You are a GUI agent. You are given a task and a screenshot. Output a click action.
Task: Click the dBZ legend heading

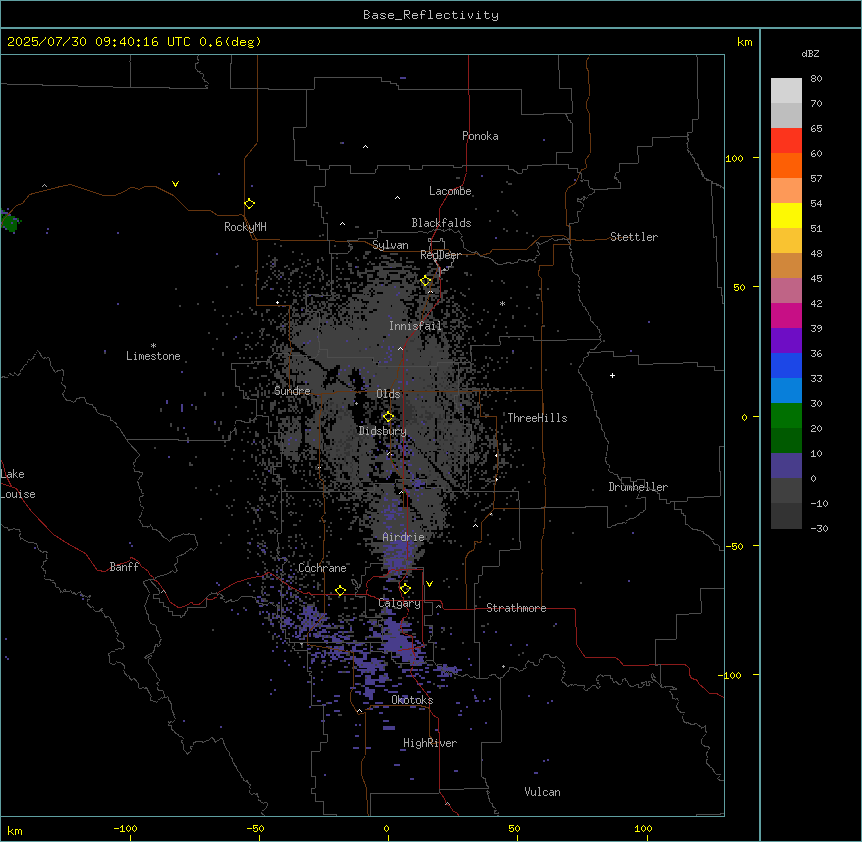[x=810, y=53]
